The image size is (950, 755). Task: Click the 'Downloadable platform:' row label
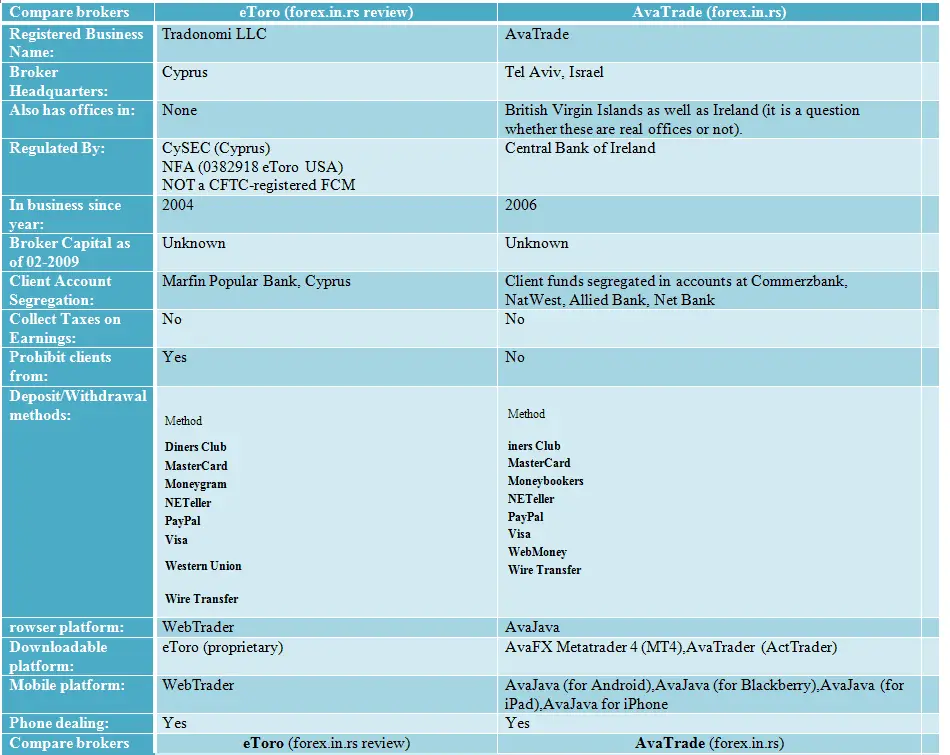point(58,656)
